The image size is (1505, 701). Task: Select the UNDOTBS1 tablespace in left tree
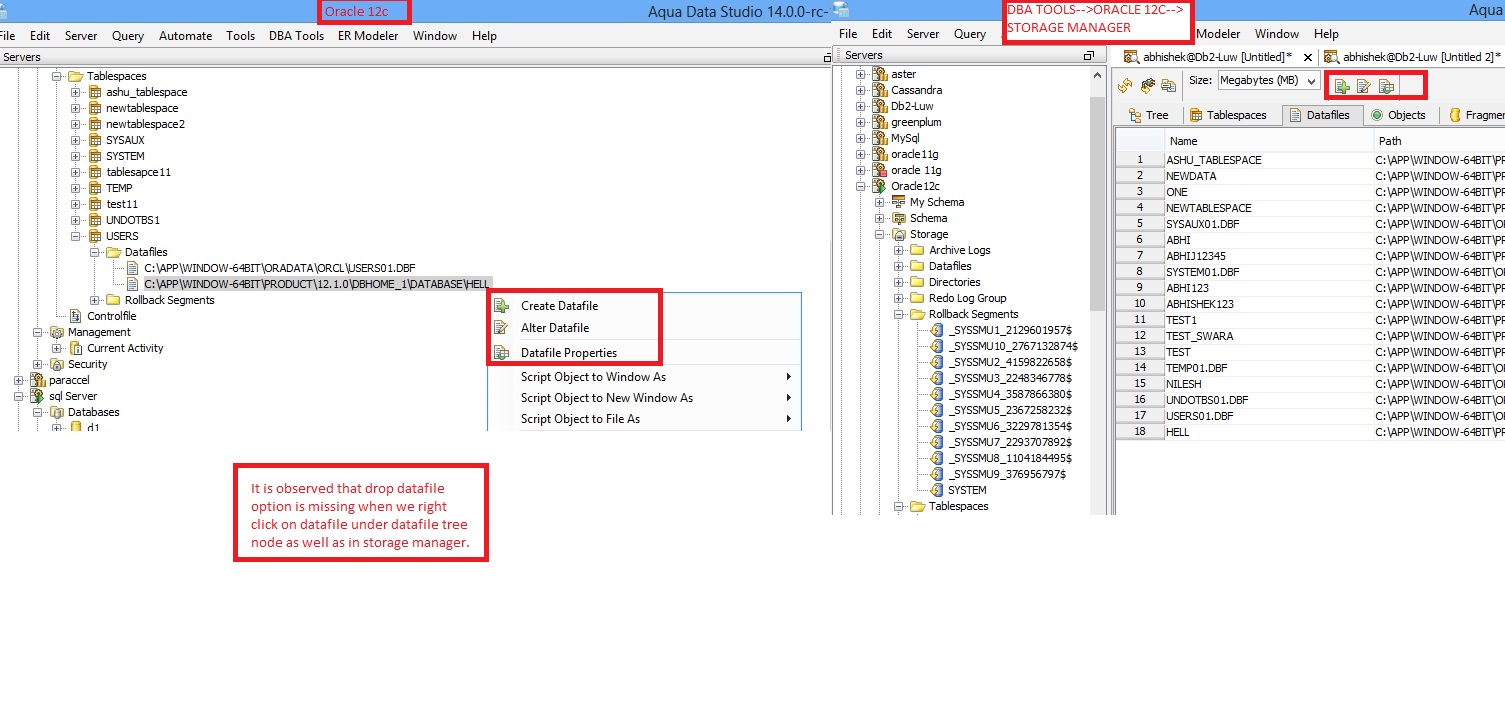(133, 220)
